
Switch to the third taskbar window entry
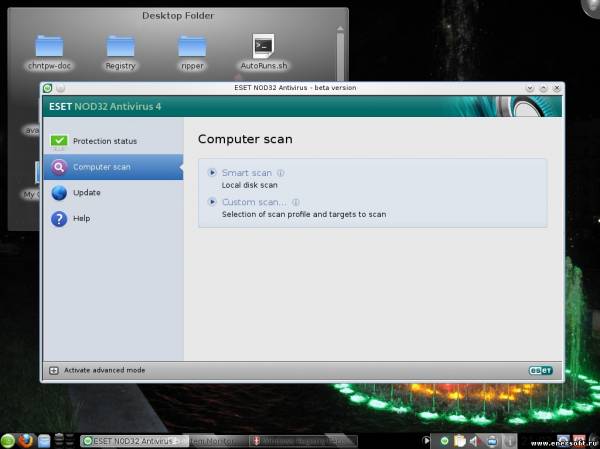[x=303, y=441]
